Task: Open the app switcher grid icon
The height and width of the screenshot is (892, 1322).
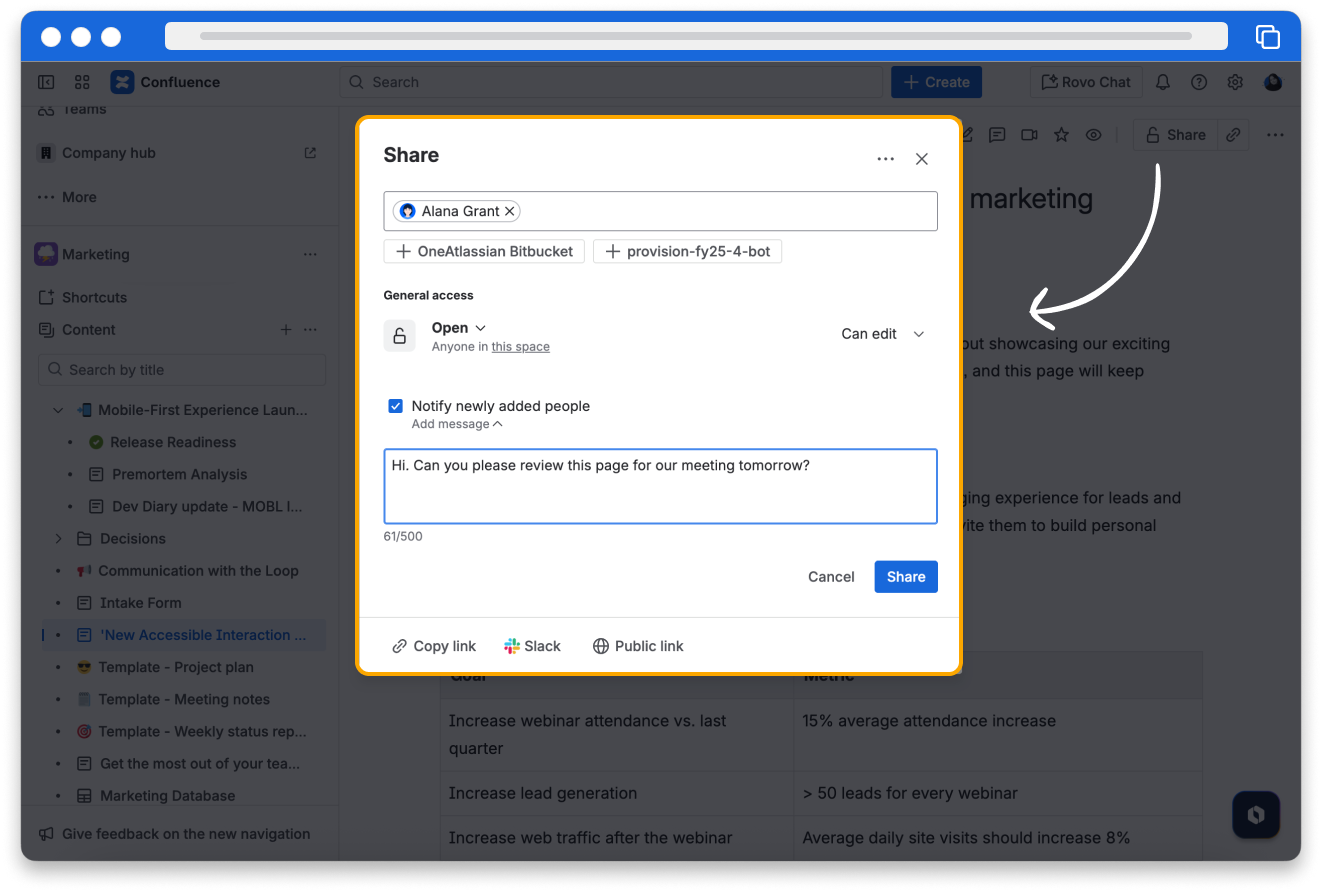Action: pos(82,82)
